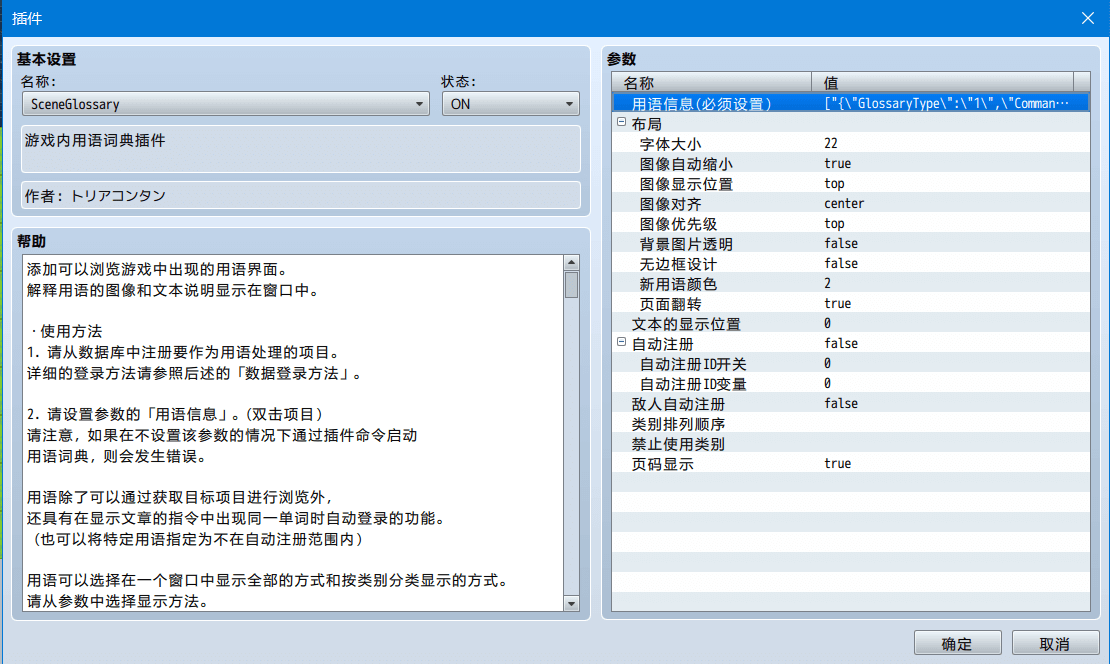Select the 新用语颜色 parameter

pyautogui.click(x=850, y=284)
